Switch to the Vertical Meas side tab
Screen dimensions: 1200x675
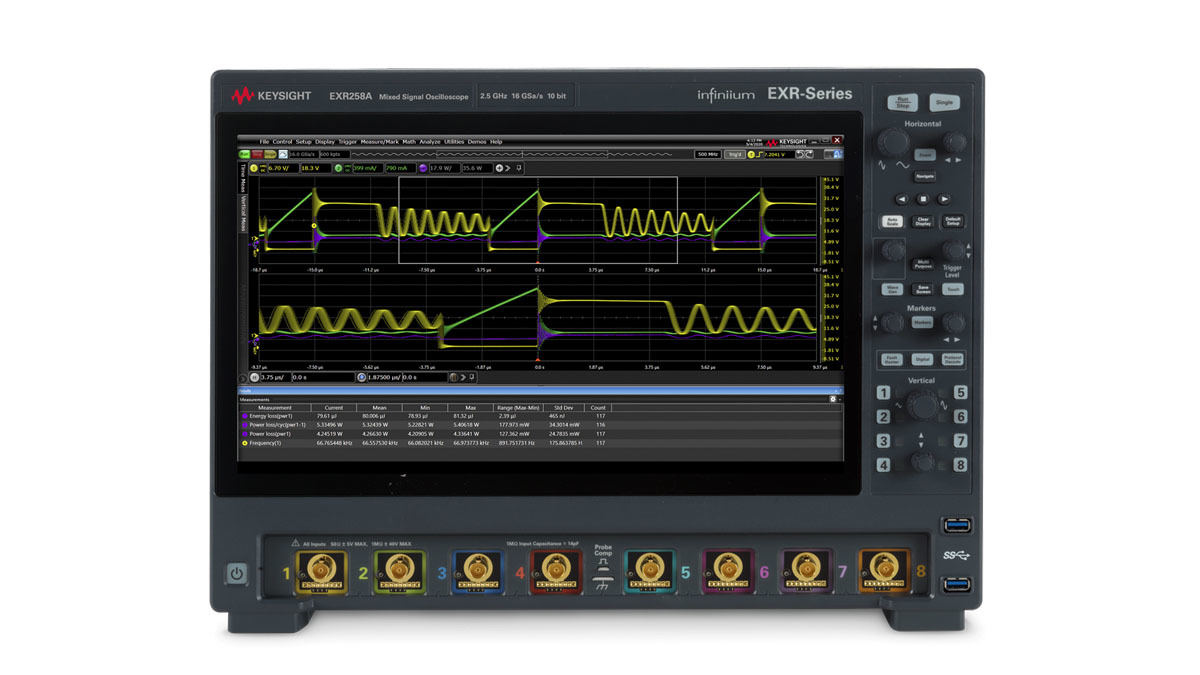pos(242,213)
